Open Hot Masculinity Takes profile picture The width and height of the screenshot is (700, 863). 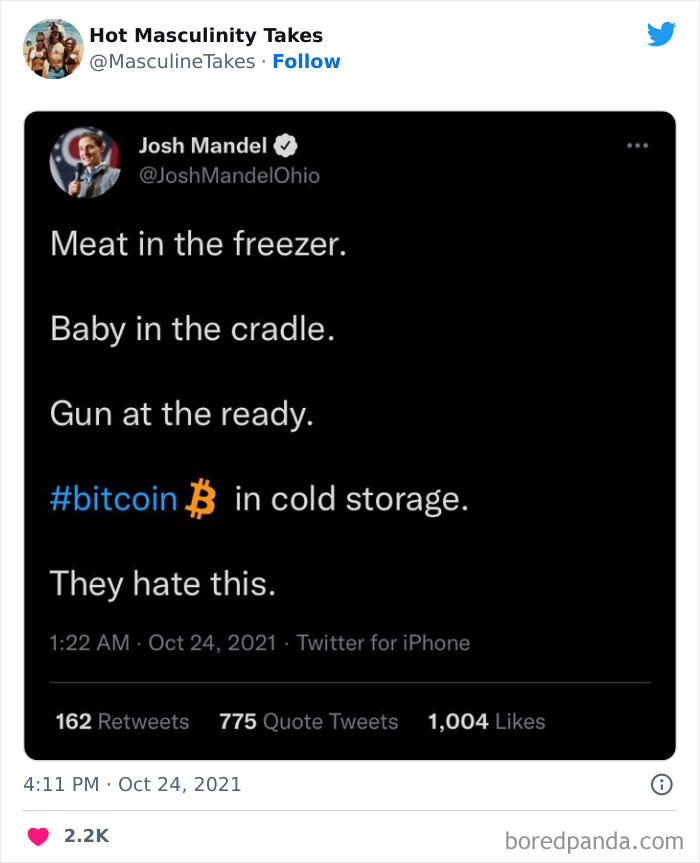(x=53, y=47)
